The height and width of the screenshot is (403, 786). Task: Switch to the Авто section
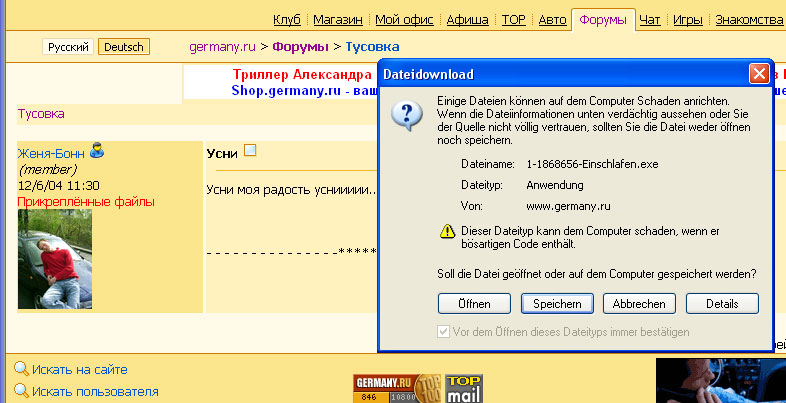(x=552, y=20)
